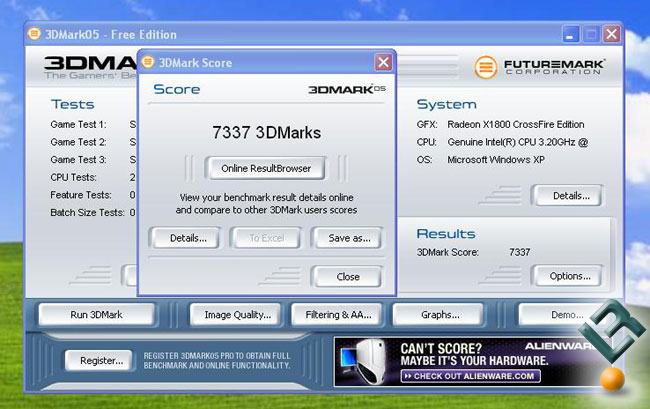Click the Radeon X1800 CrossFire Edition text

[516, 124]
